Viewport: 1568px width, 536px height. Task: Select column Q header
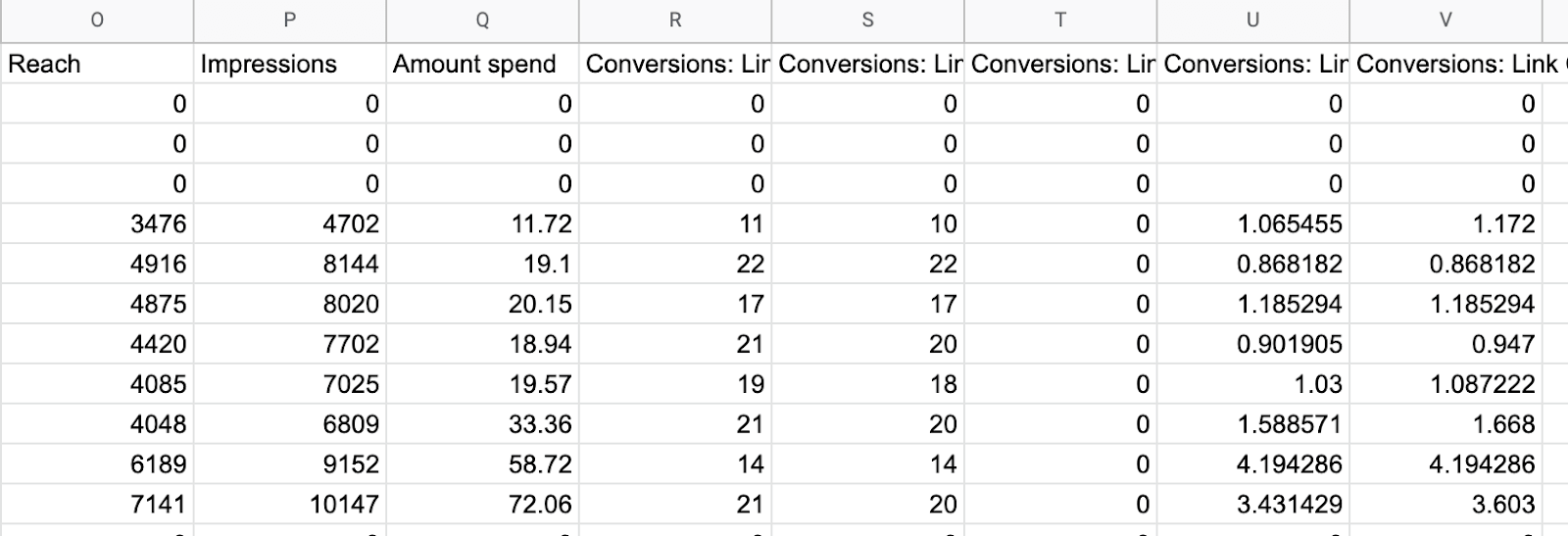pyautogui.click(x=482, y=21)
